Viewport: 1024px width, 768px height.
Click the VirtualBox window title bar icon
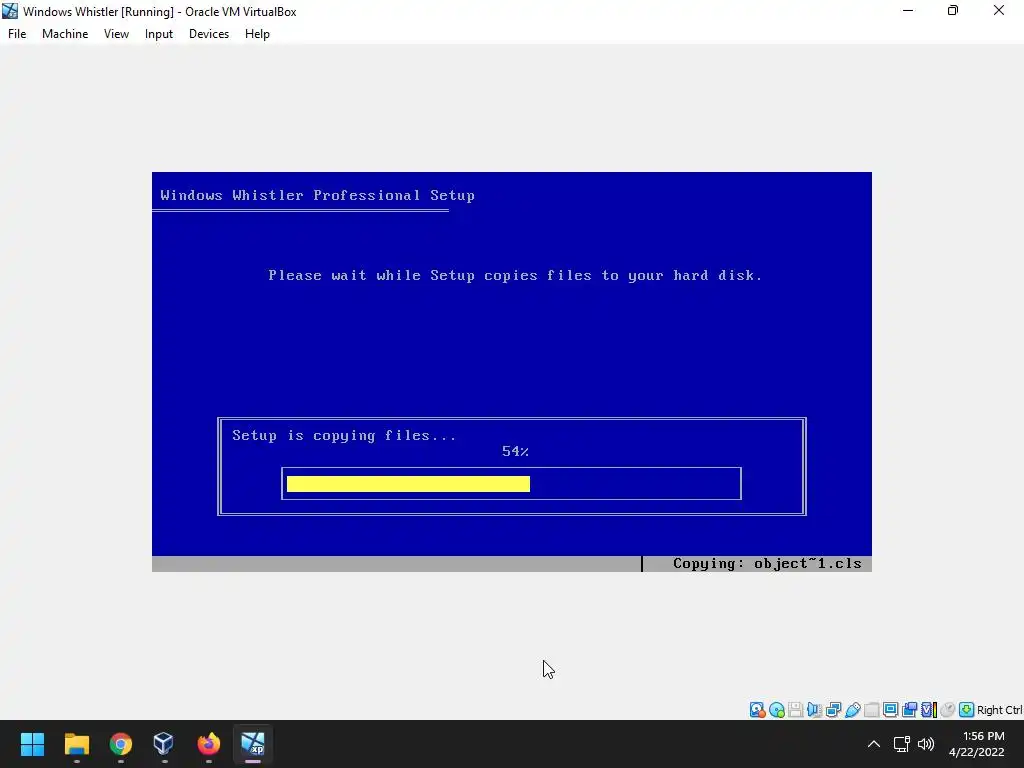[10, 11]
